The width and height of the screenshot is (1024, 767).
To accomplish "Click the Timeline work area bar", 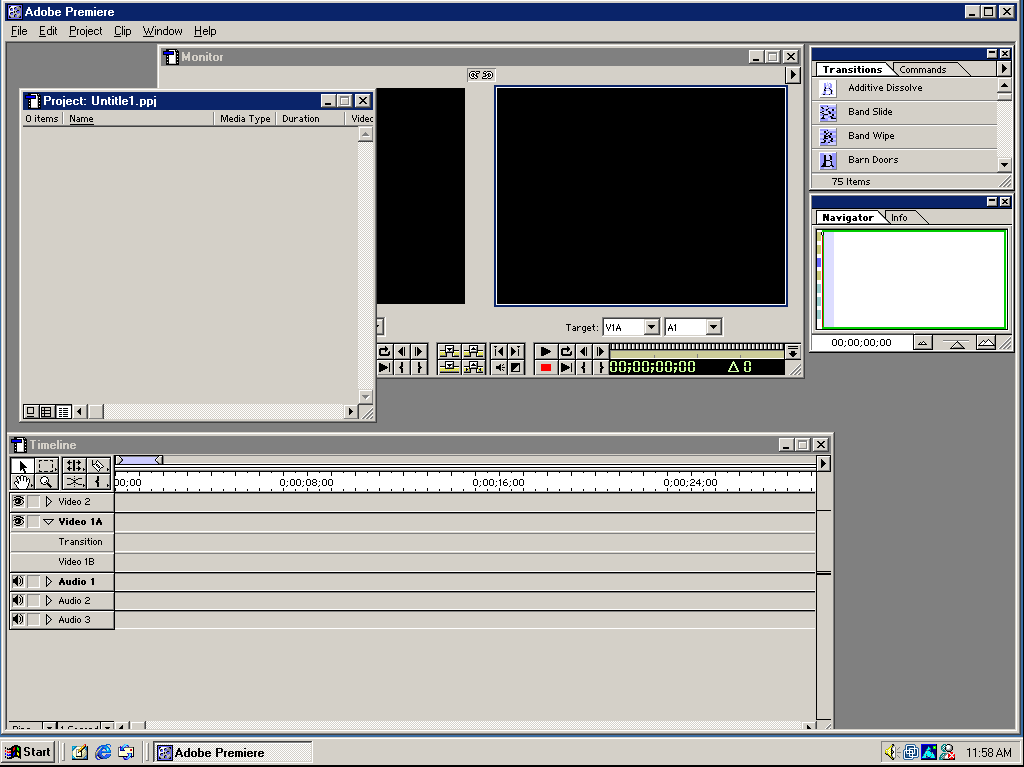I will [x=139, y=460].
